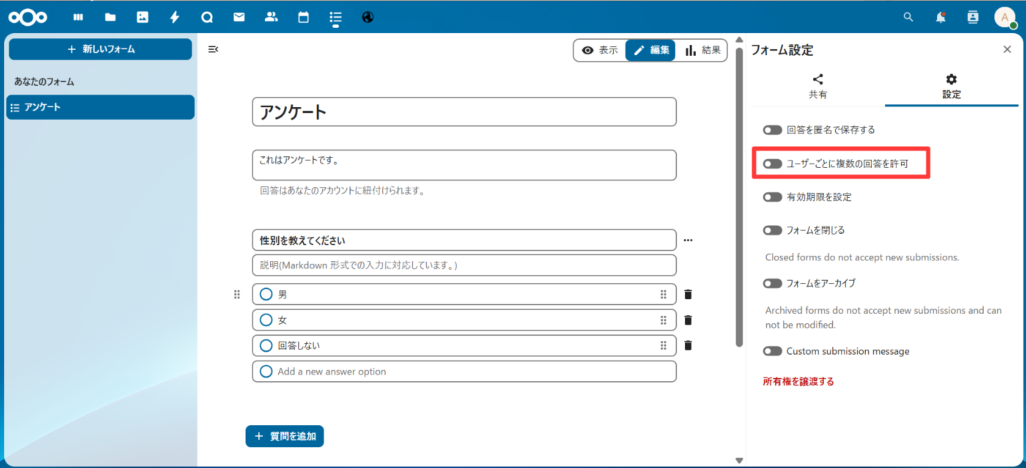1026x468 pixels.
Task: Open the Activity lightning bolt icon
Action: tap(174, 17)
